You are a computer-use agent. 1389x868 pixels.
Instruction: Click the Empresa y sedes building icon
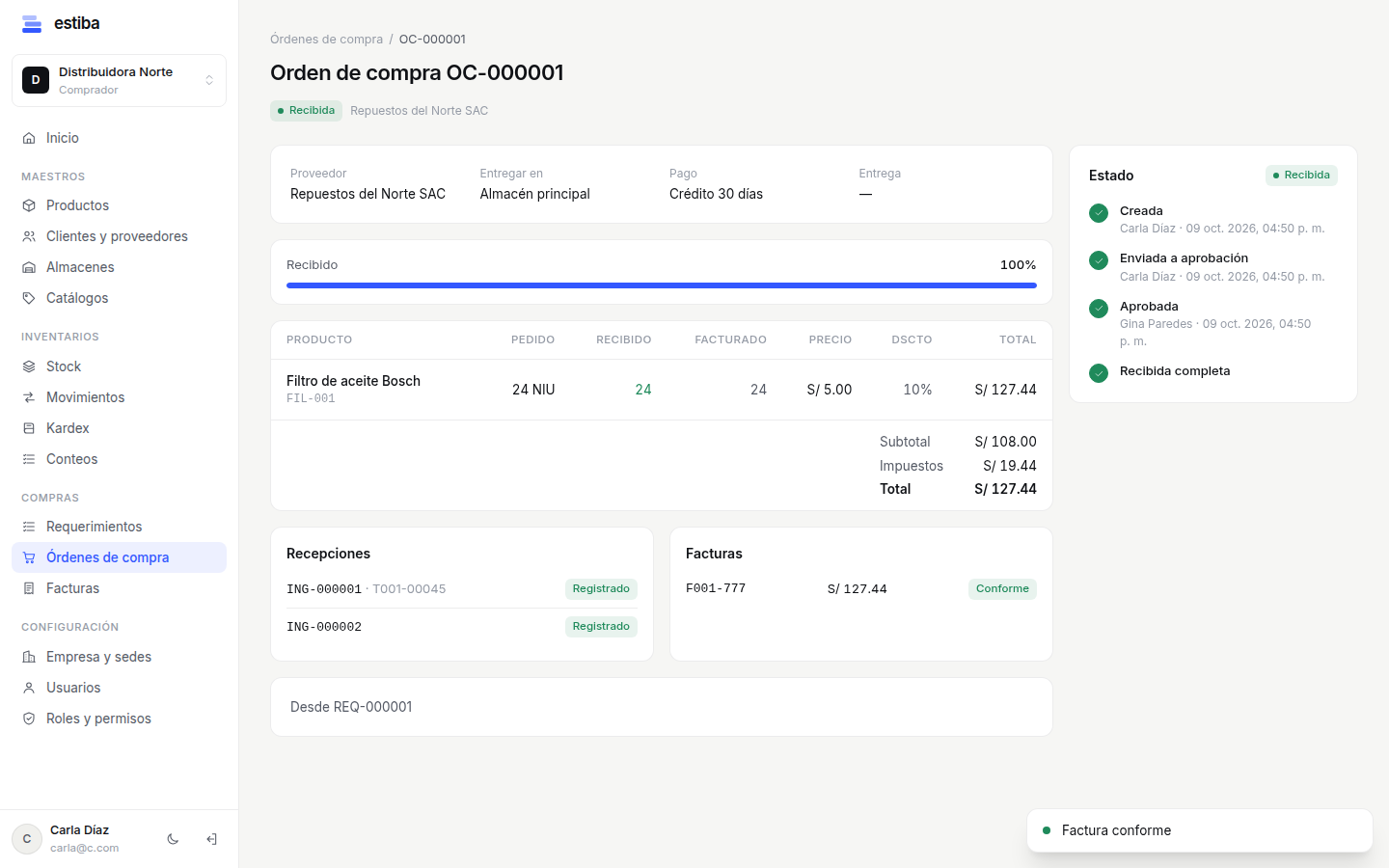click(29, 657)
